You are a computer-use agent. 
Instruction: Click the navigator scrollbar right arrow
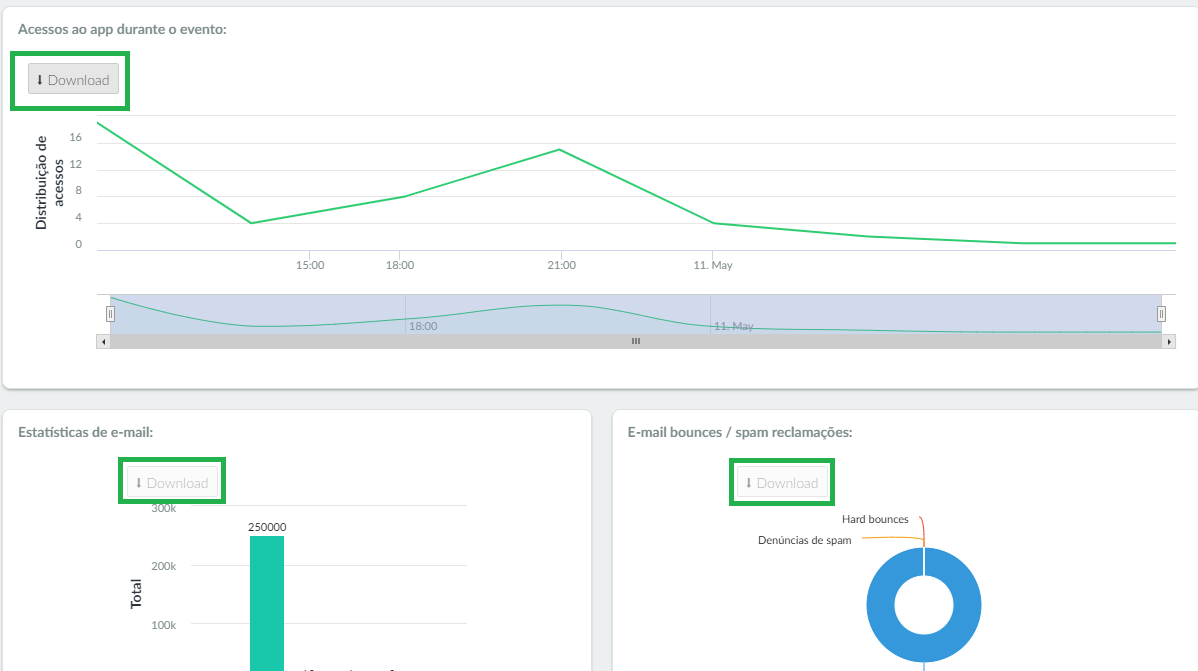click(x=1169, y=342)
